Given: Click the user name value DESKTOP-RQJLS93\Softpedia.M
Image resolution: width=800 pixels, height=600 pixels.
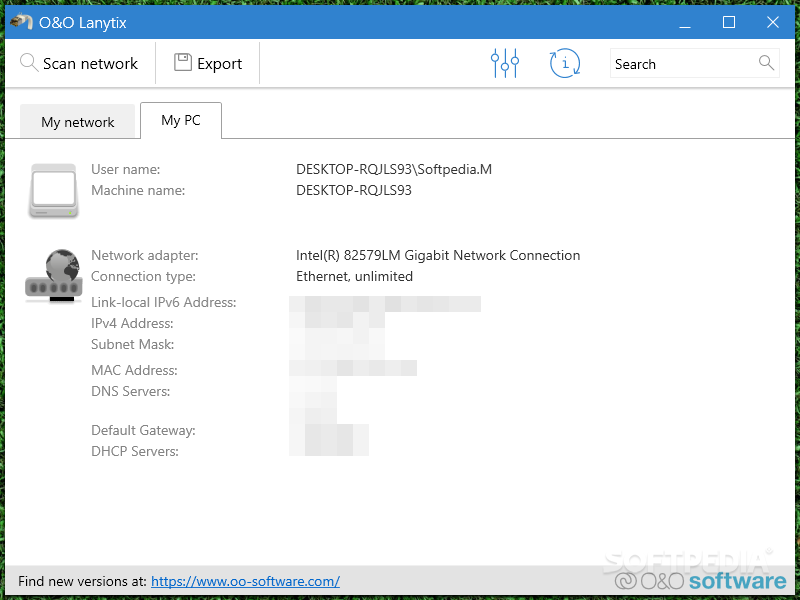Looking at the screenshot, I should tap(394, 169).
